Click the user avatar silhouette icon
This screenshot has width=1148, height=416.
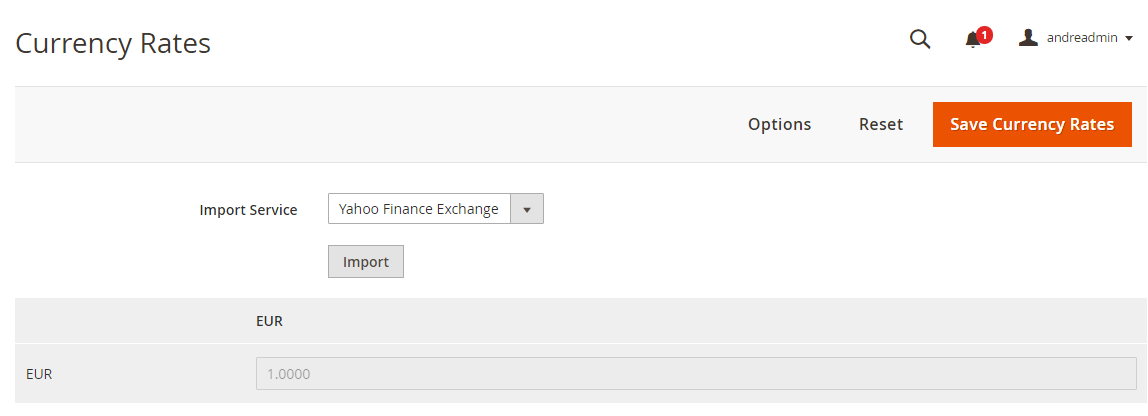tap(1029, 37)
